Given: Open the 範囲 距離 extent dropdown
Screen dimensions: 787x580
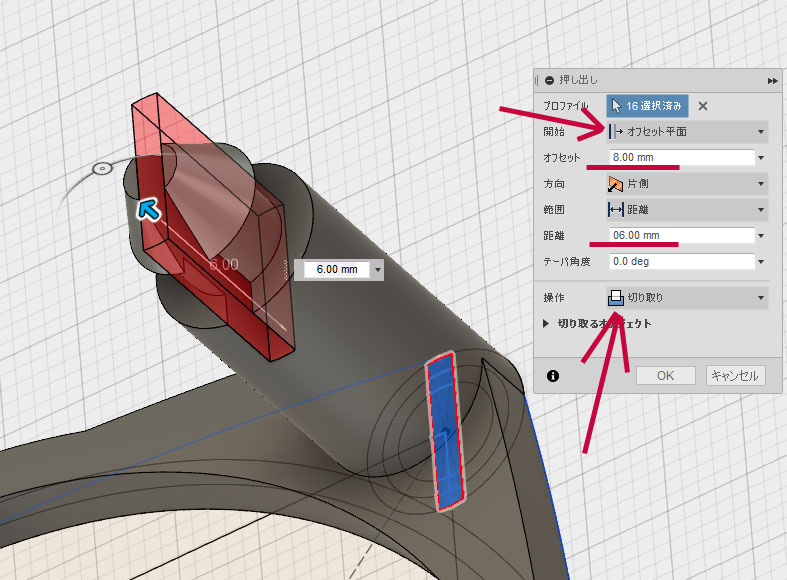Looking at the screenshot, I should click(686, 210).
